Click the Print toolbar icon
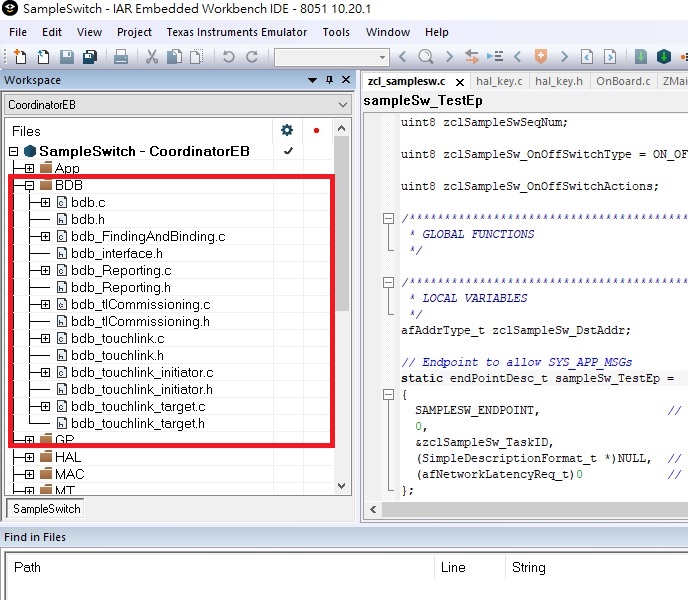 (x=121, y=57)
